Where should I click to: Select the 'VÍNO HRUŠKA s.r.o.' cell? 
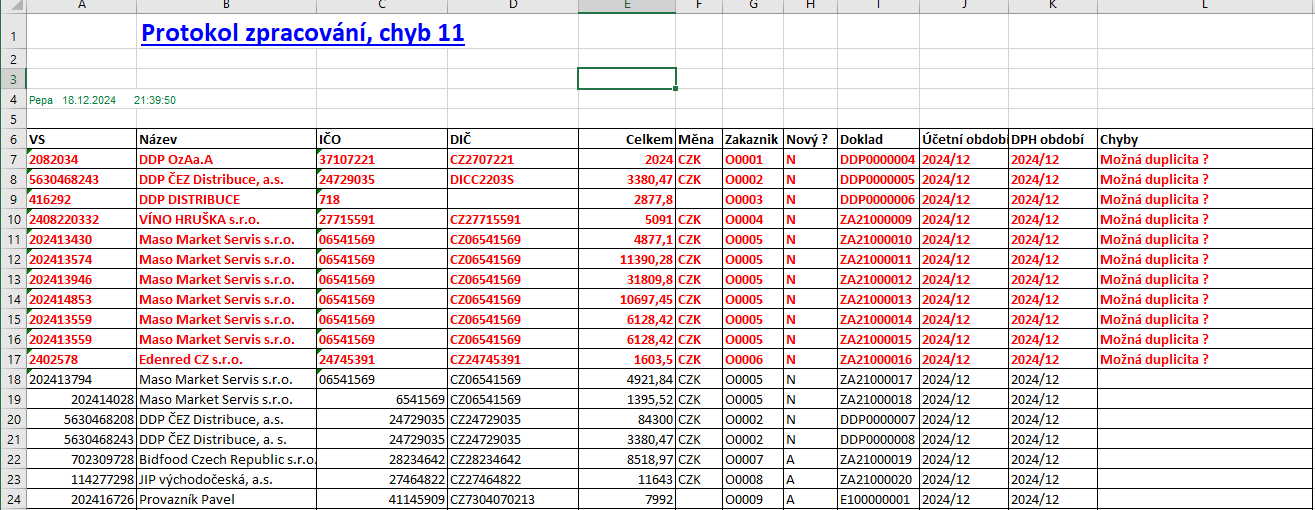(x=226, y=219)
